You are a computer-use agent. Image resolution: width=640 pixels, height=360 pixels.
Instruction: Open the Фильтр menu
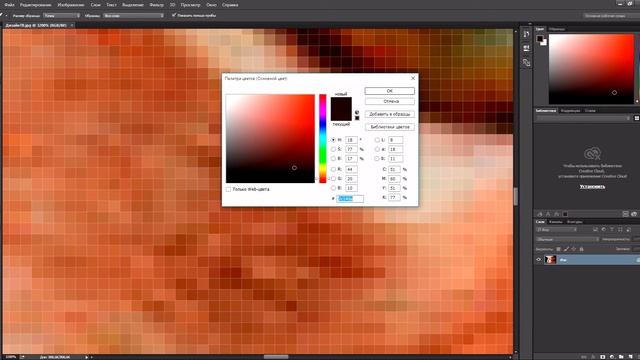156,5
